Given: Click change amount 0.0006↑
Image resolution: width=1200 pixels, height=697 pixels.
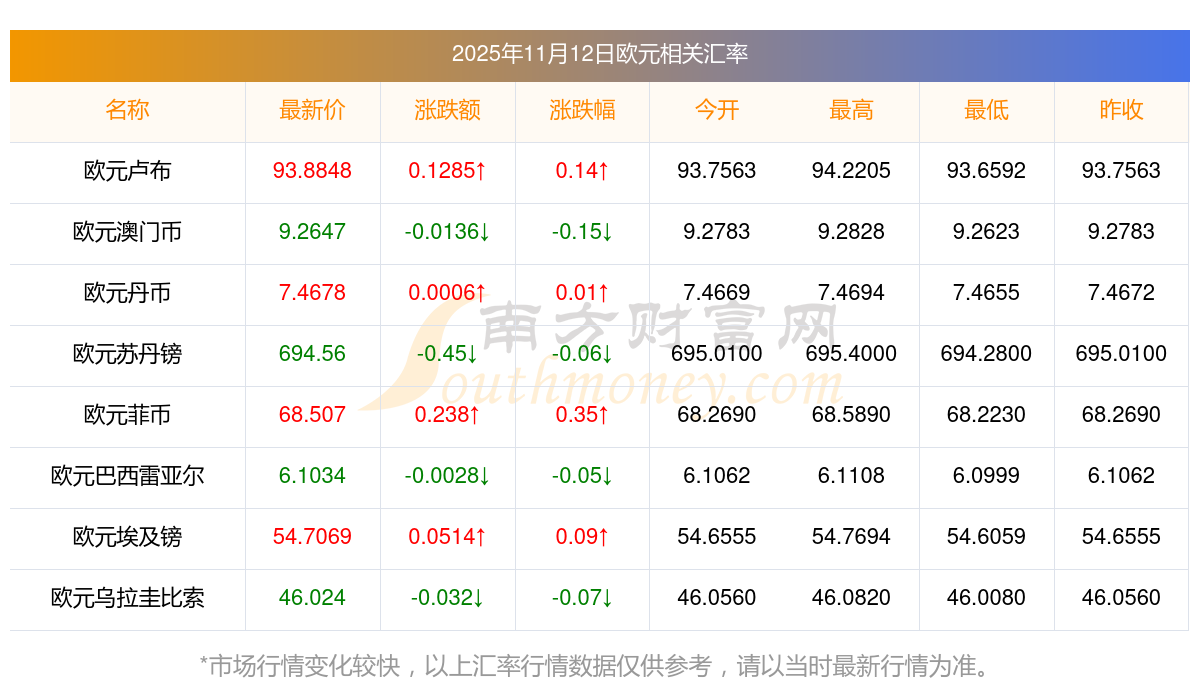Looking at the screenshot, I should point(447,293).
